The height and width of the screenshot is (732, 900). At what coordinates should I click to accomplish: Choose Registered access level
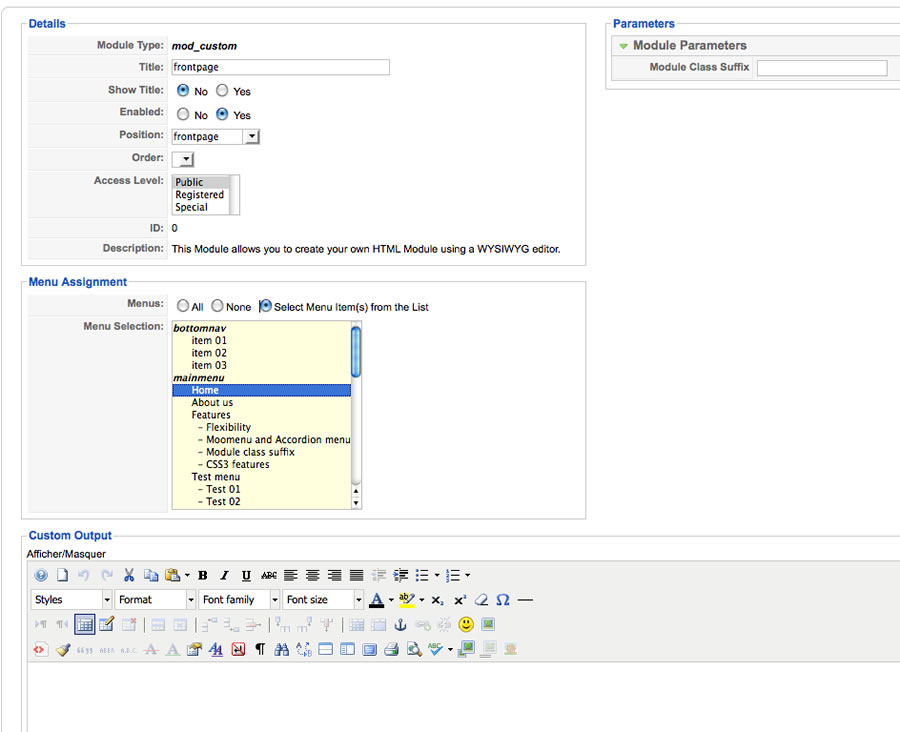199,195
